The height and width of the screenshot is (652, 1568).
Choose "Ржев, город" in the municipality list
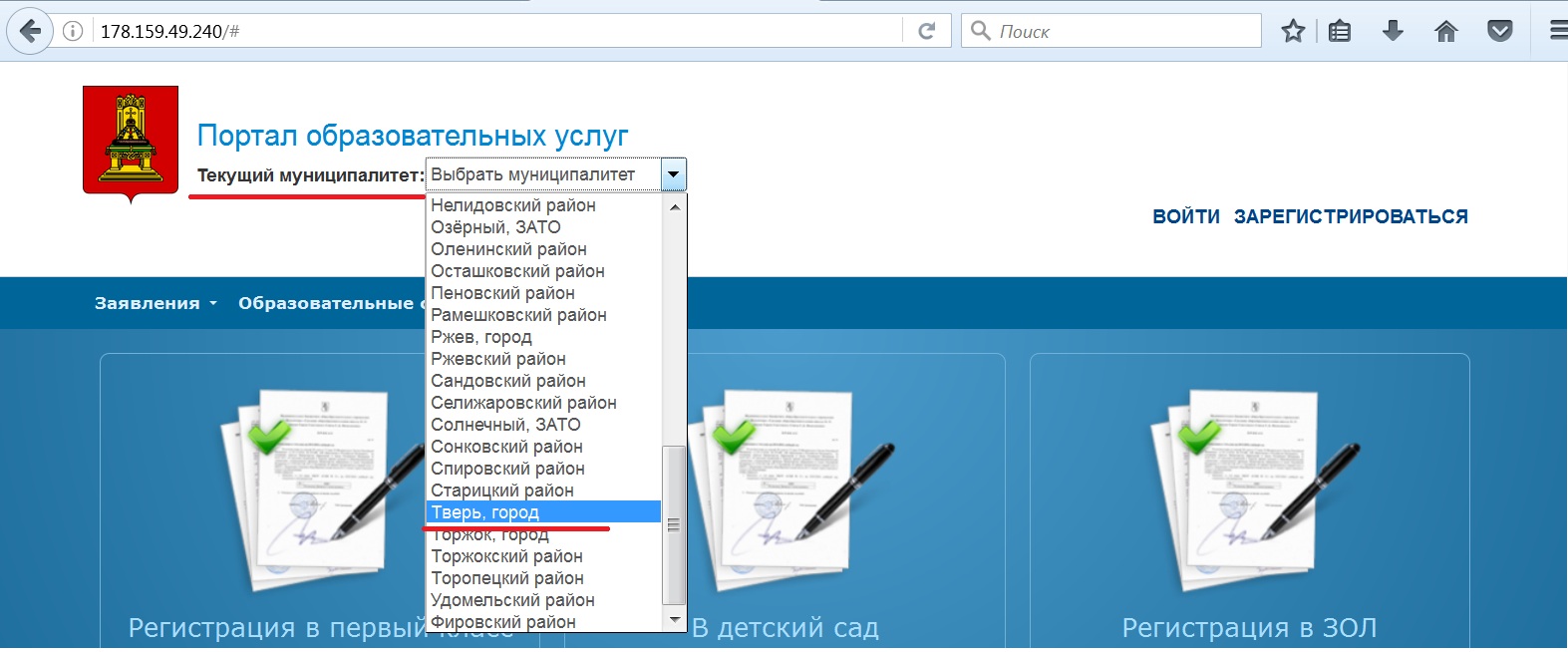481,337
